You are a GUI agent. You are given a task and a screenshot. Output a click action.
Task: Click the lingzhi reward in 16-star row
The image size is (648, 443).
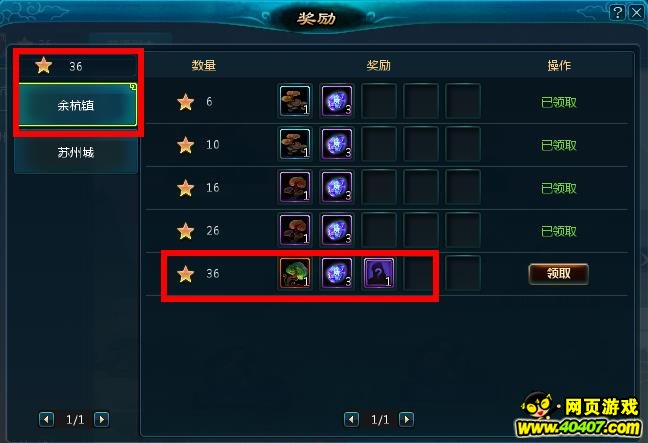coord(295,187)
